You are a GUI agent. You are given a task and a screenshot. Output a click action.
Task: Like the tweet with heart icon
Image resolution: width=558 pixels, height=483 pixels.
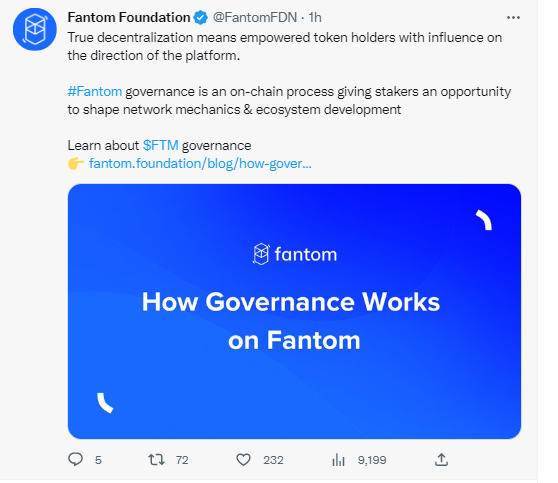point(243,460)
